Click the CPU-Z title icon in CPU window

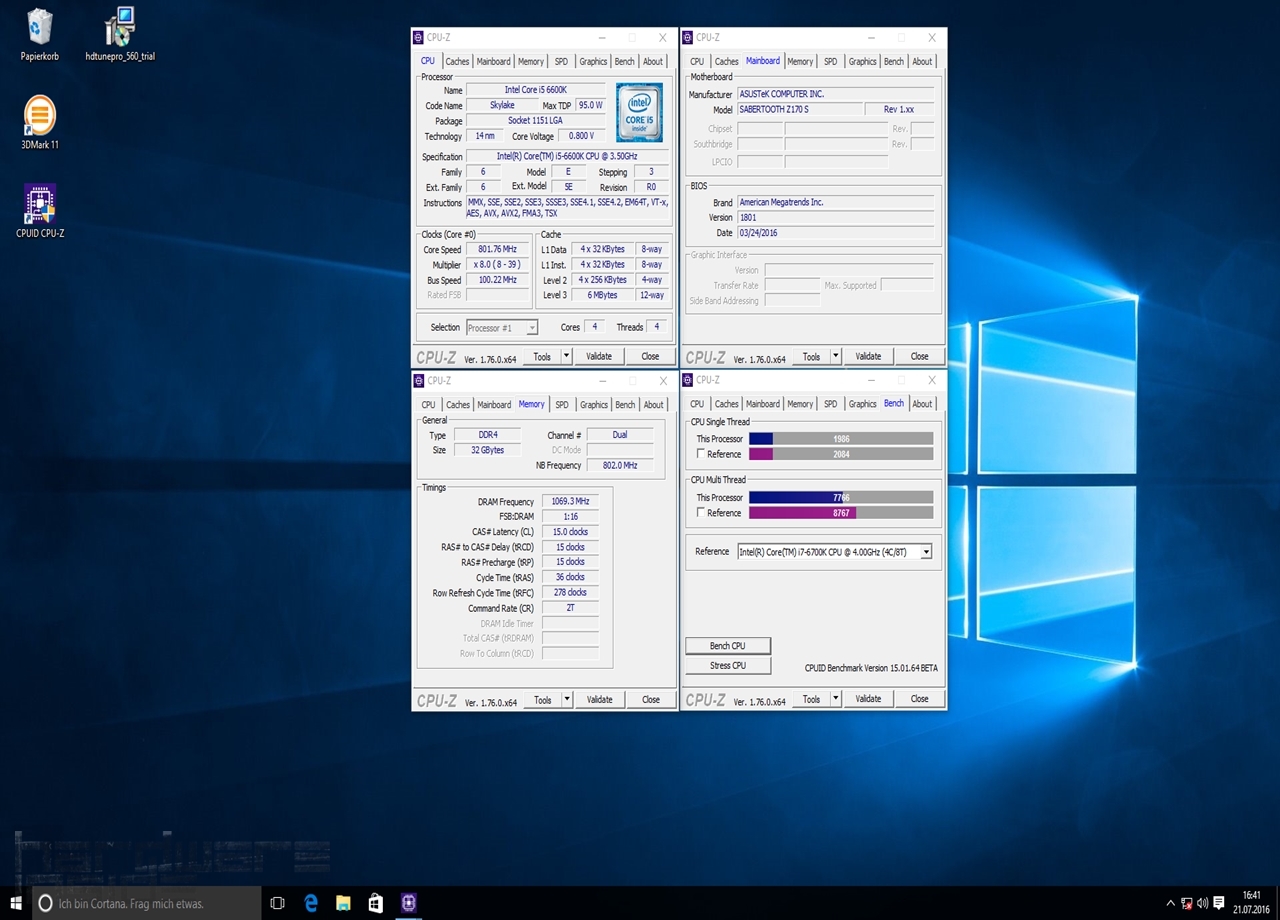(x=418, y=38)
